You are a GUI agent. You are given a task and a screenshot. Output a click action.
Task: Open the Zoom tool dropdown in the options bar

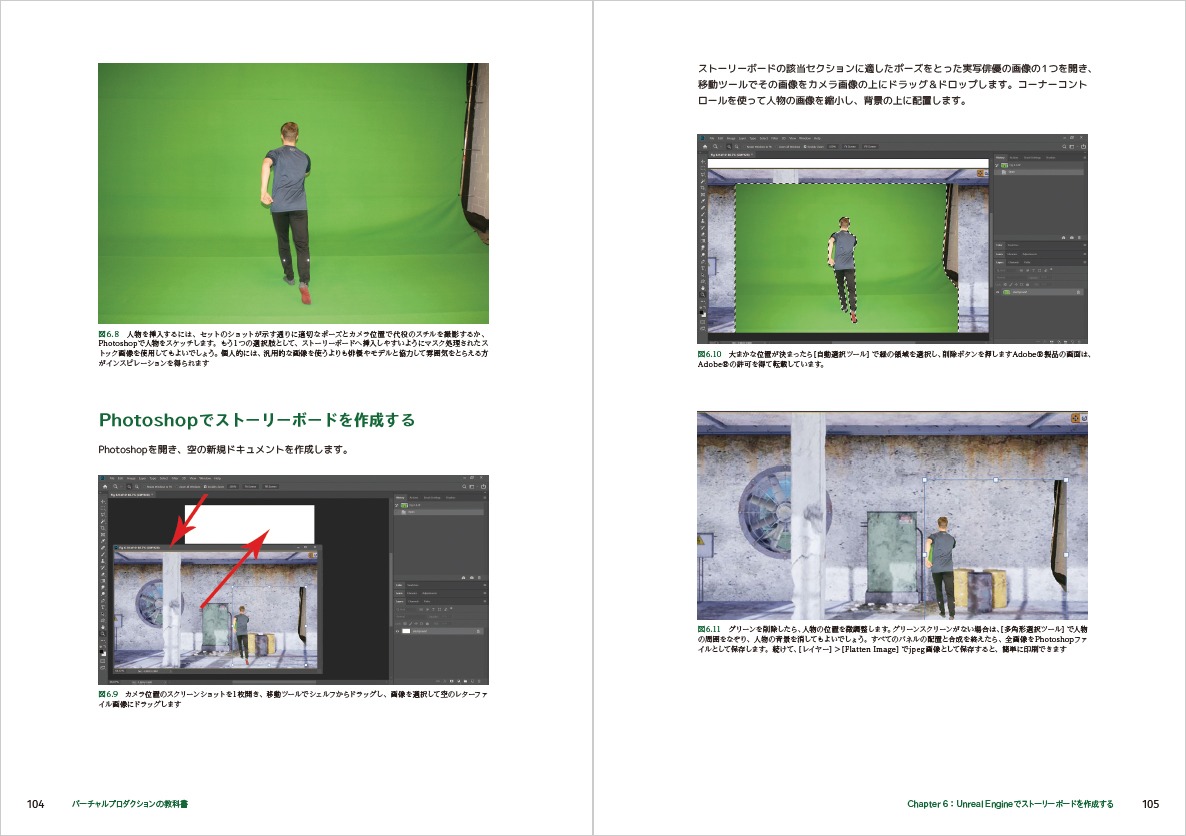coord(720,147)
